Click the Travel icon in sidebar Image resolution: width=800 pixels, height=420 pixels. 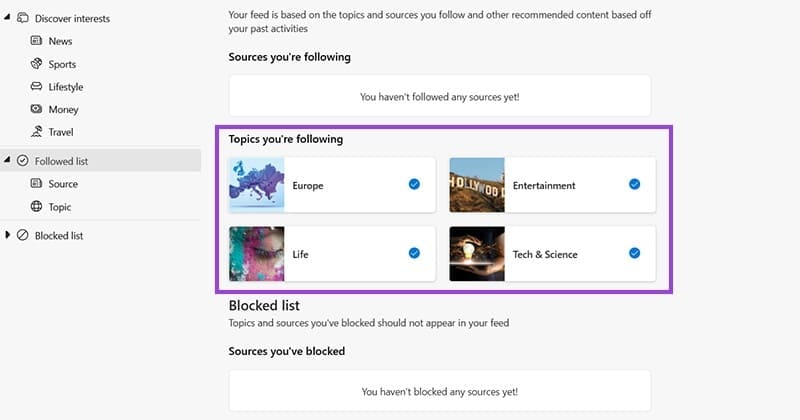37,132
